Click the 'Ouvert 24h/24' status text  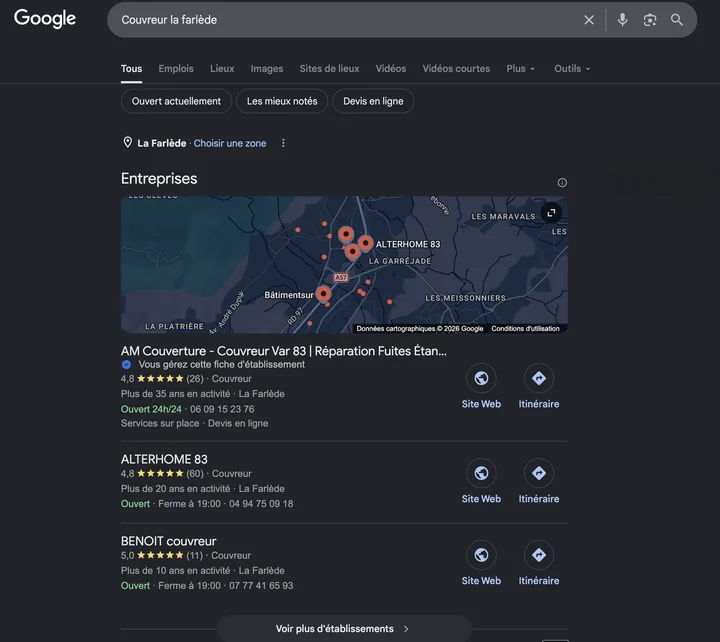click(x=151, y=409)
